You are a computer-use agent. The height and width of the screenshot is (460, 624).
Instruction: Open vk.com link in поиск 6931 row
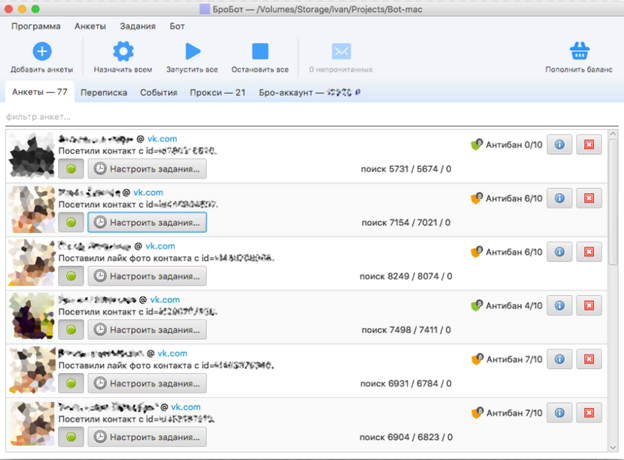click(172, 354)
